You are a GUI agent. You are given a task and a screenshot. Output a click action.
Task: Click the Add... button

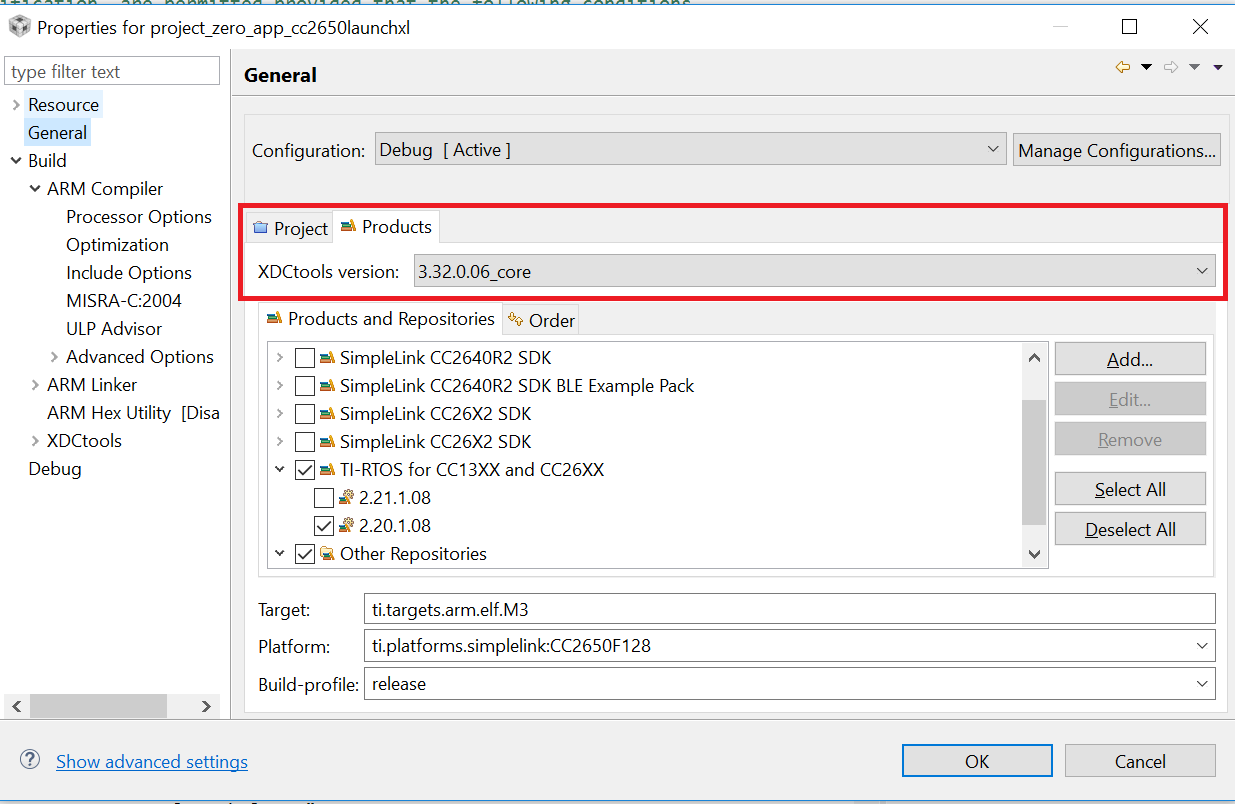point(1130,359)
